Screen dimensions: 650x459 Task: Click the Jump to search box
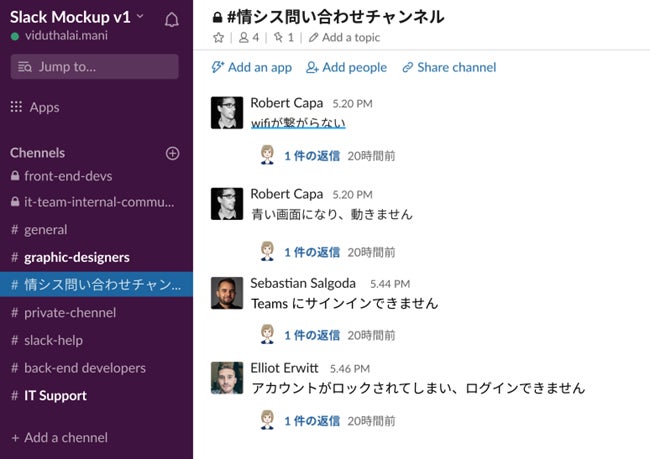tap(94, 67)
